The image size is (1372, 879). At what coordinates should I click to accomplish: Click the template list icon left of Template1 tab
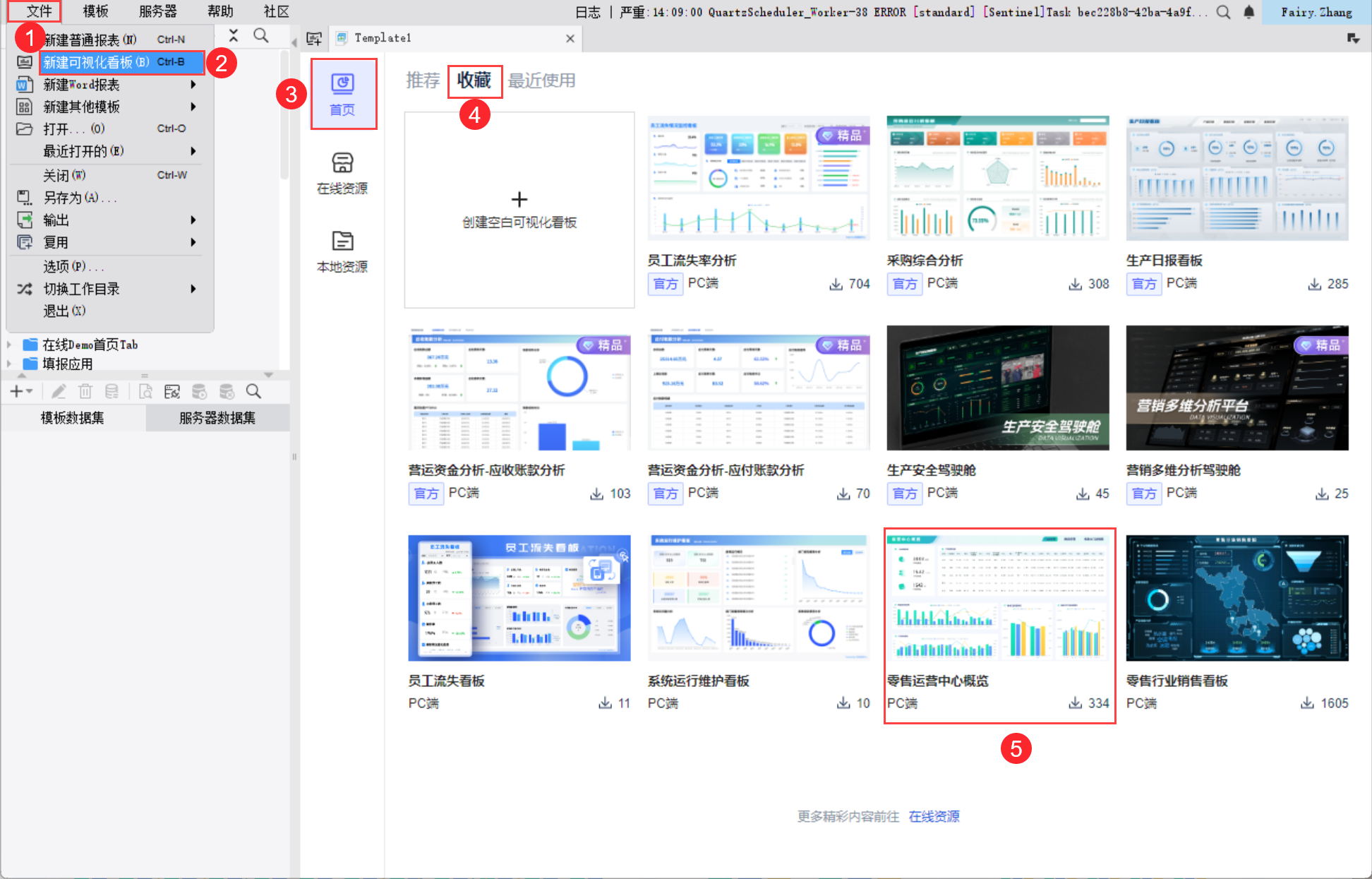click(x=314, y=38)
